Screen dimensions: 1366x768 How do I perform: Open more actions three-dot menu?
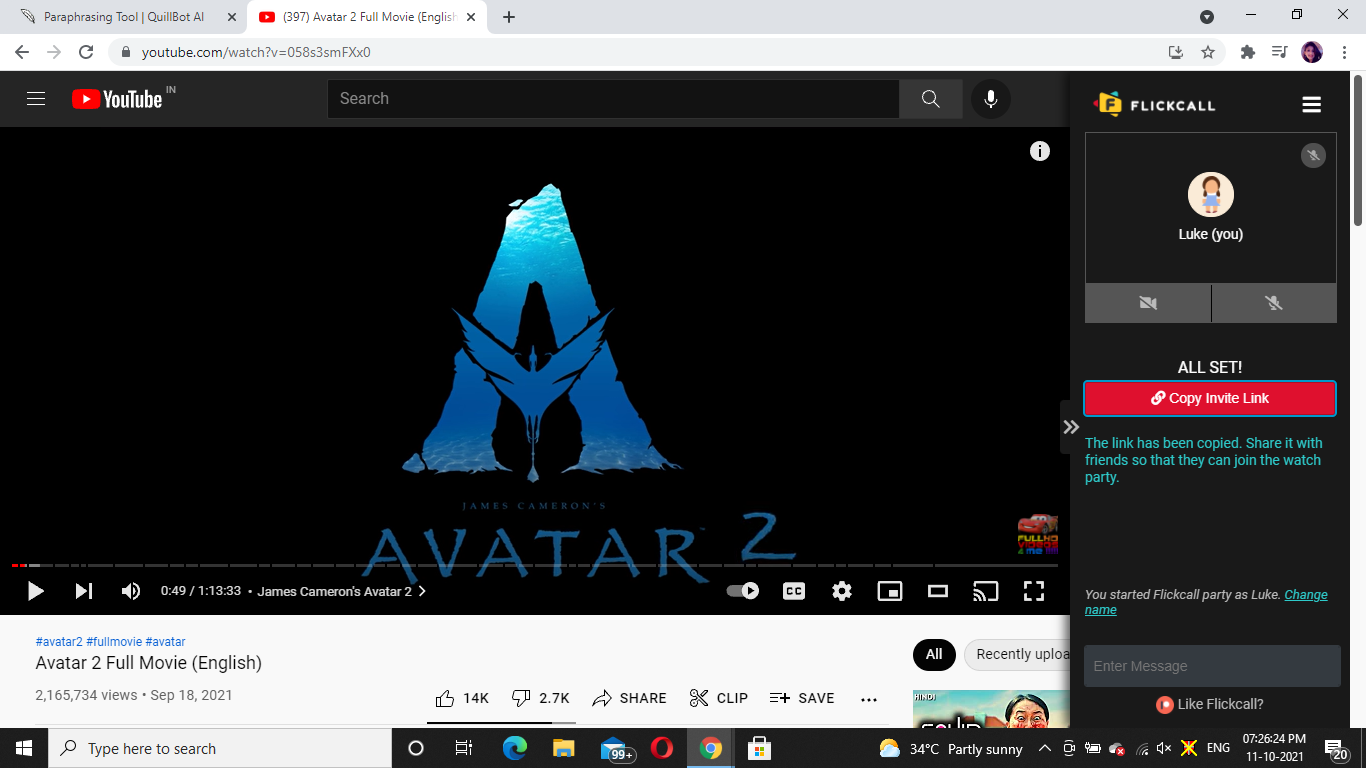pyautogui.click(x=869, y=699)
